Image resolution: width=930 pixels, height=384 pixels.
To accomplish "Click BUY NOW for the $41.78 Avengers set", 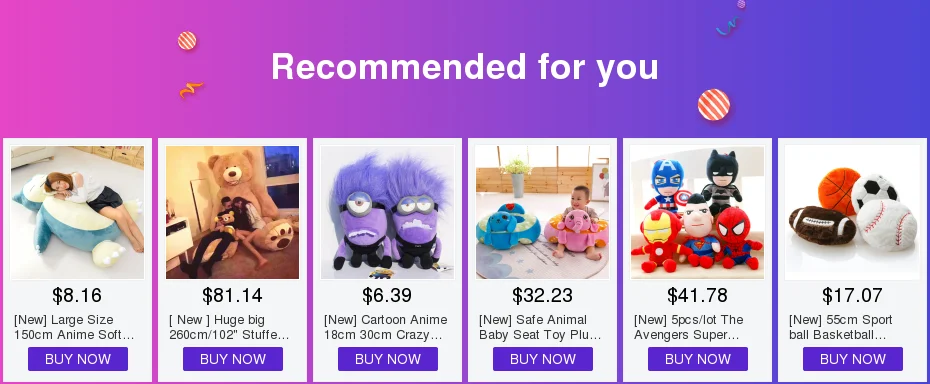I will tap(698, 359).
